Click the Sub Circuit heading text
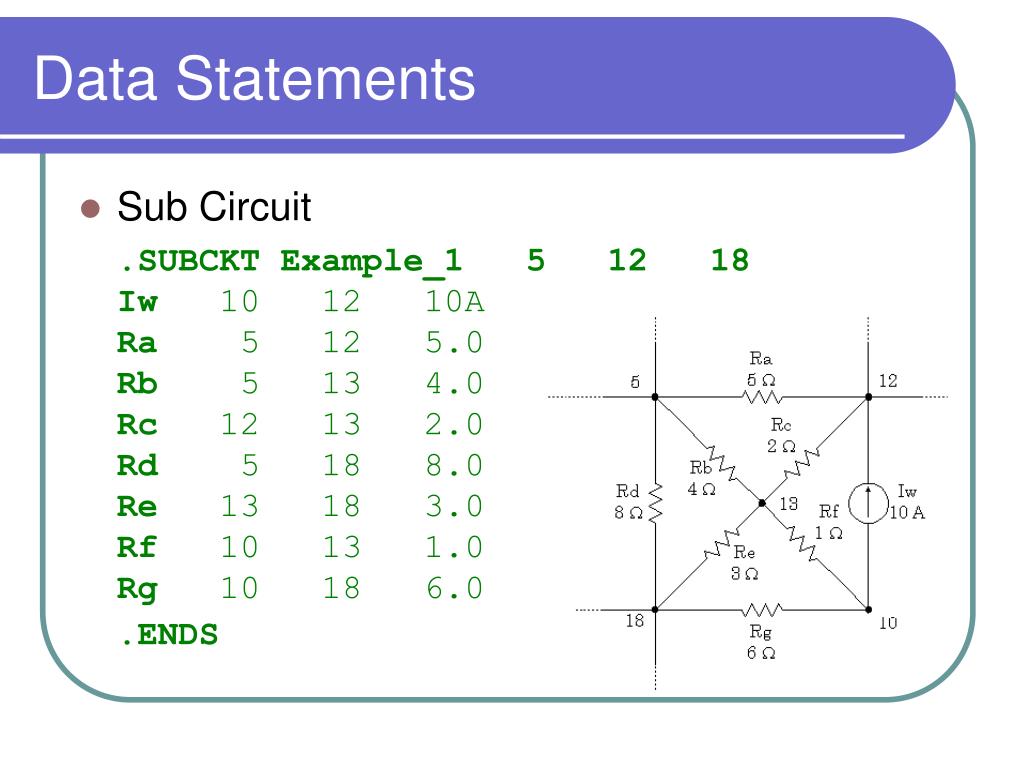Screen dimensions: 1024x768 [214, 207]
